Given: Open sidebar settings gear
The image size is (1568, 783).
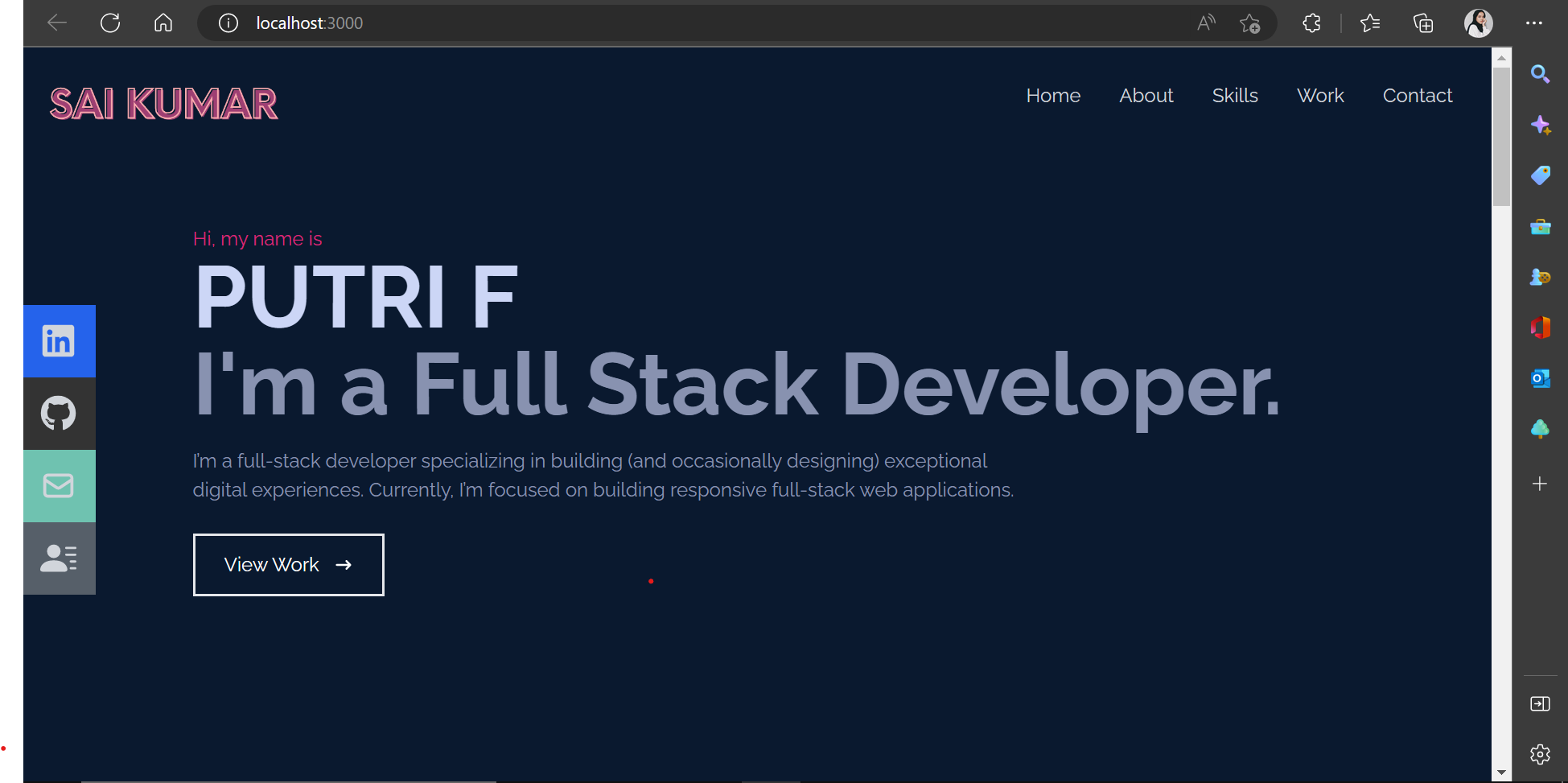Looking at the screenshot, I should pos(1541,755).
